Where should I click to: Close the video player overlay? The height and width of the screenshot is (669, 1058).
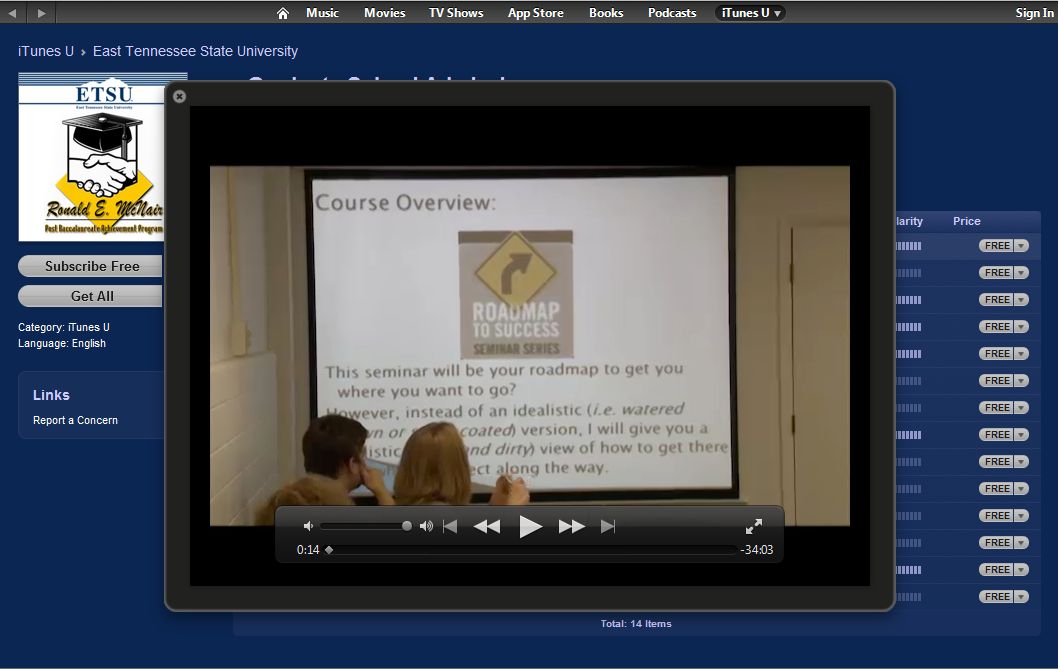coord(179,97)
